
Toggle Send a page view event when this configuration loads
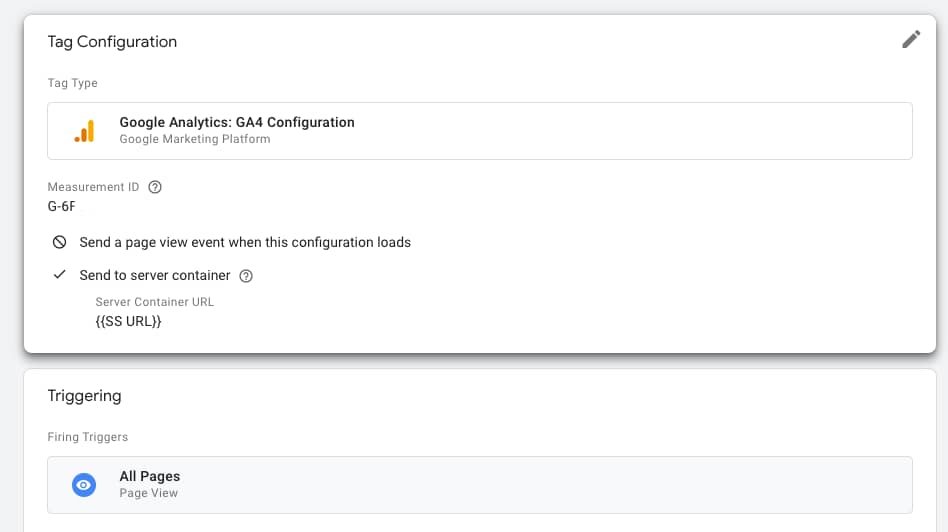coord(245,242)
